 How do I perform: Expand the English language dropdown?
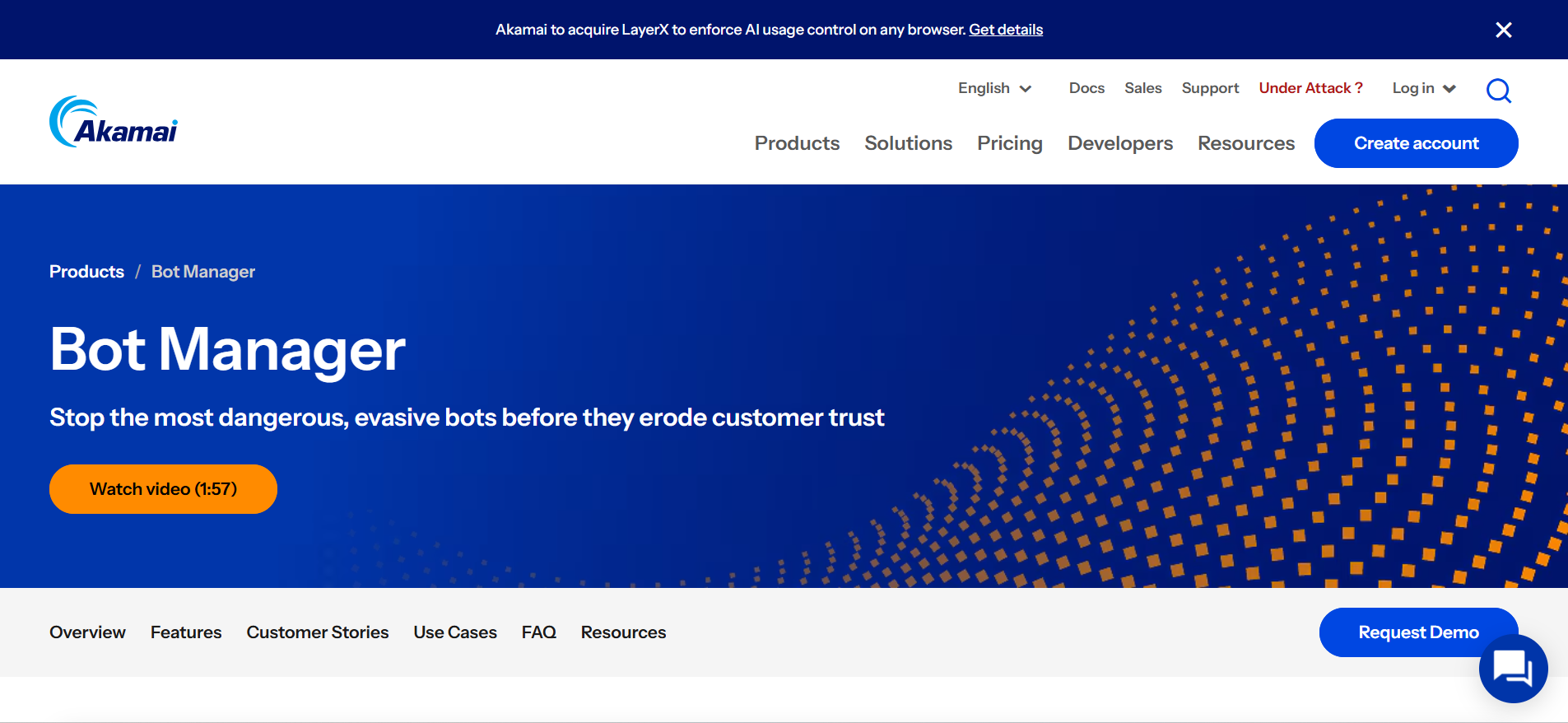point(994,88)
